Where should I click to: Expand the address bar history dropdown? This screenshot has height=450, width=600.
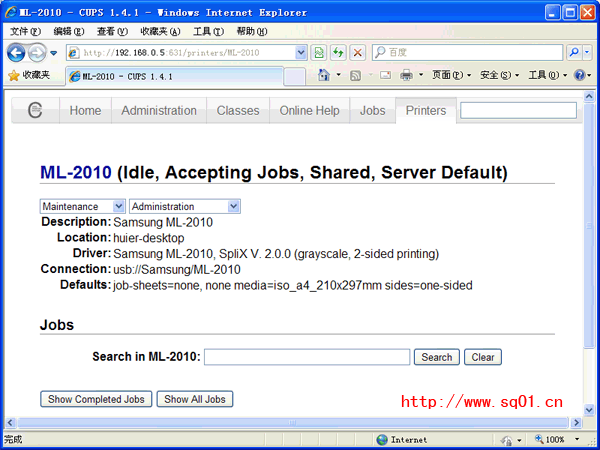301,53
